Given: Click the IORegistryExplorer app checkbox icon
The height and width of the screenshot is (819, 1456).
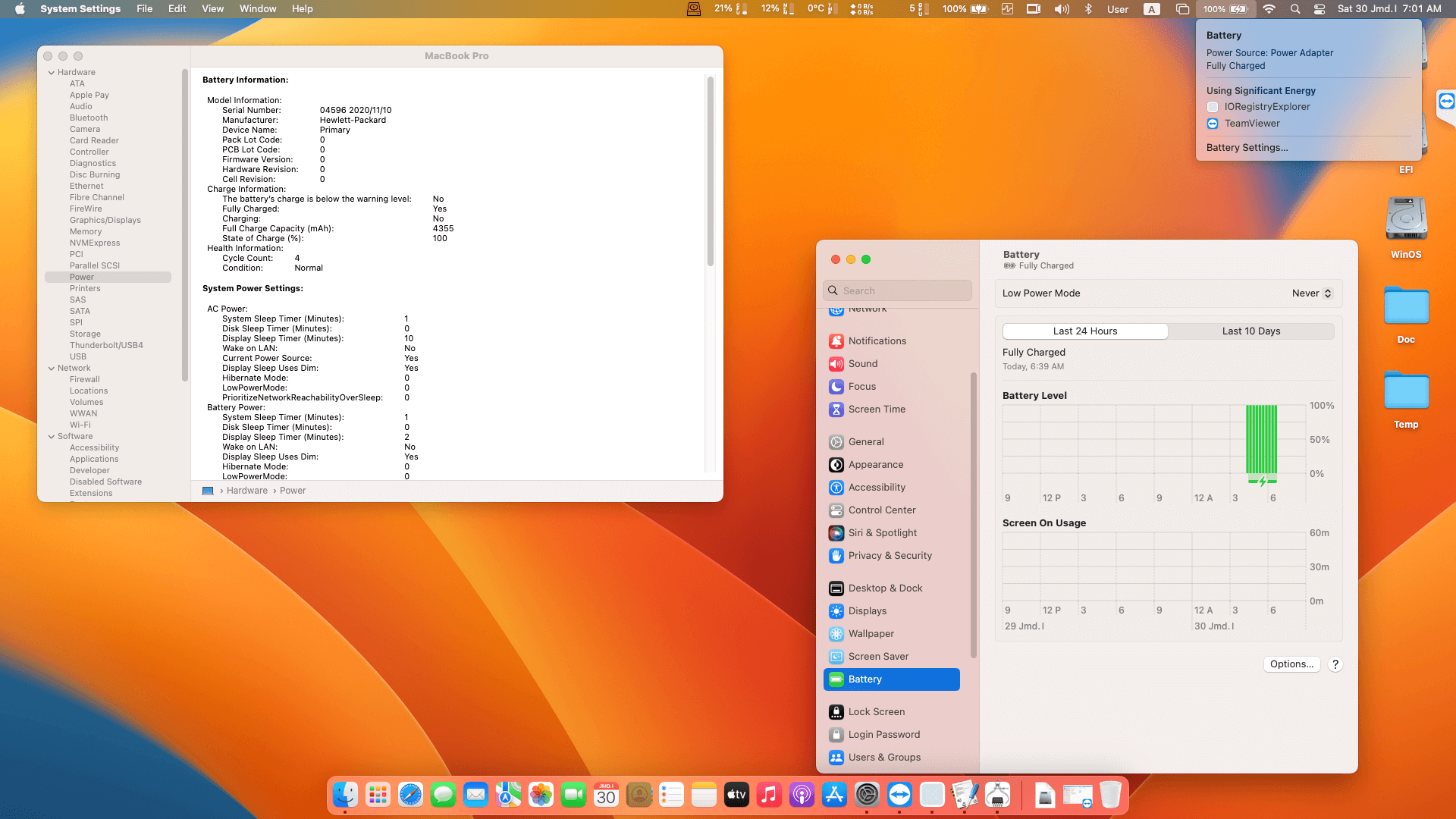Looking at the screenshot, I should tap(1213, 107).
